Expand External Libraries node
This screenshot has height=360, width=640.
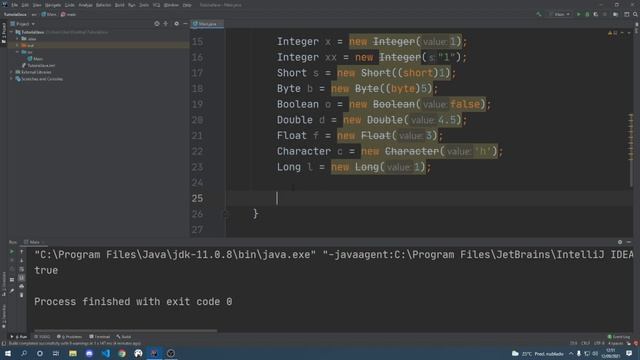[x=12, y=72]
